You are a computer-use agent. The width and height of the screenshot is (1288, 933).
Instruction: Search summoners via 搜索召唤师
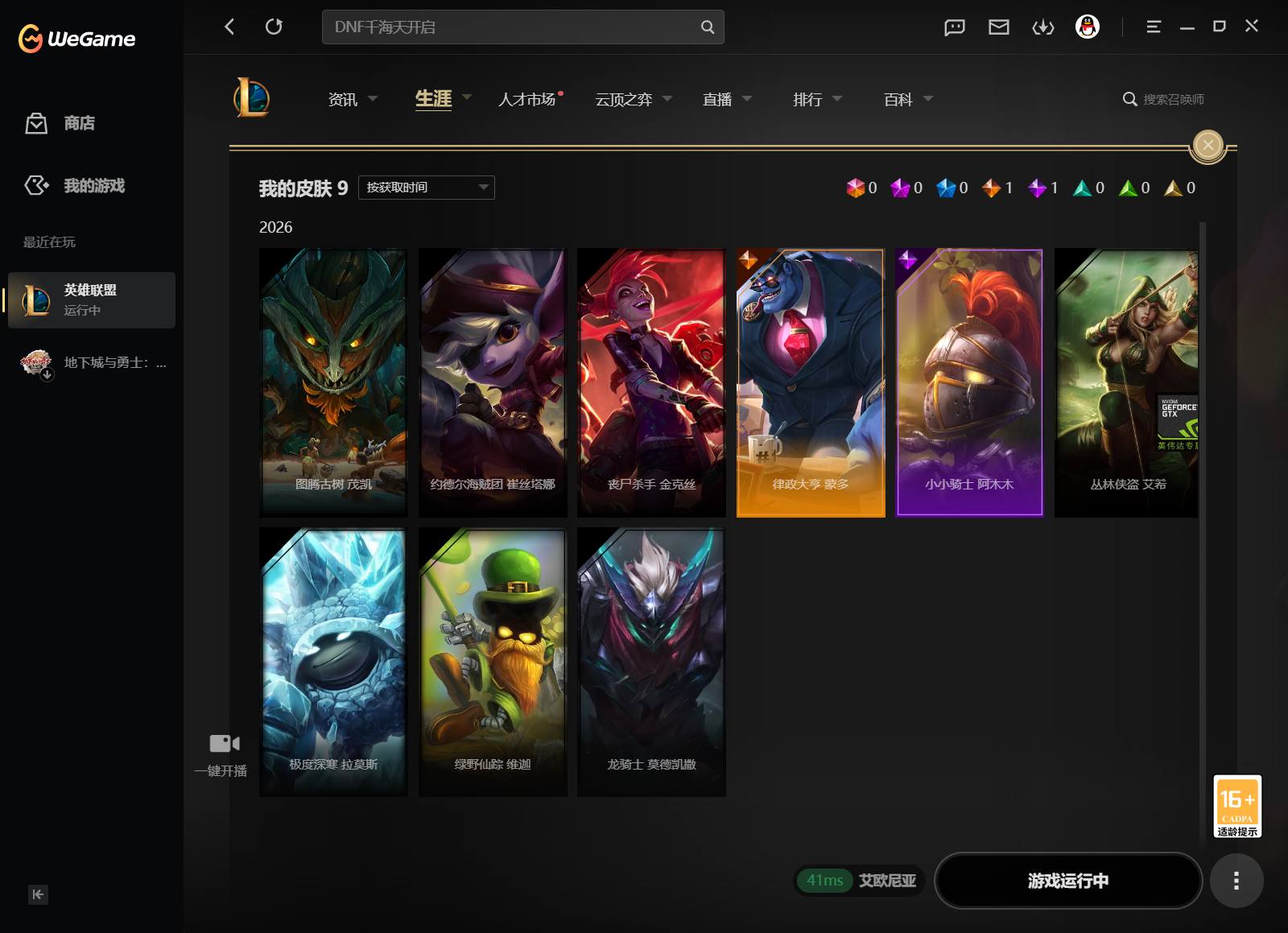click(x=1164, y=99)
